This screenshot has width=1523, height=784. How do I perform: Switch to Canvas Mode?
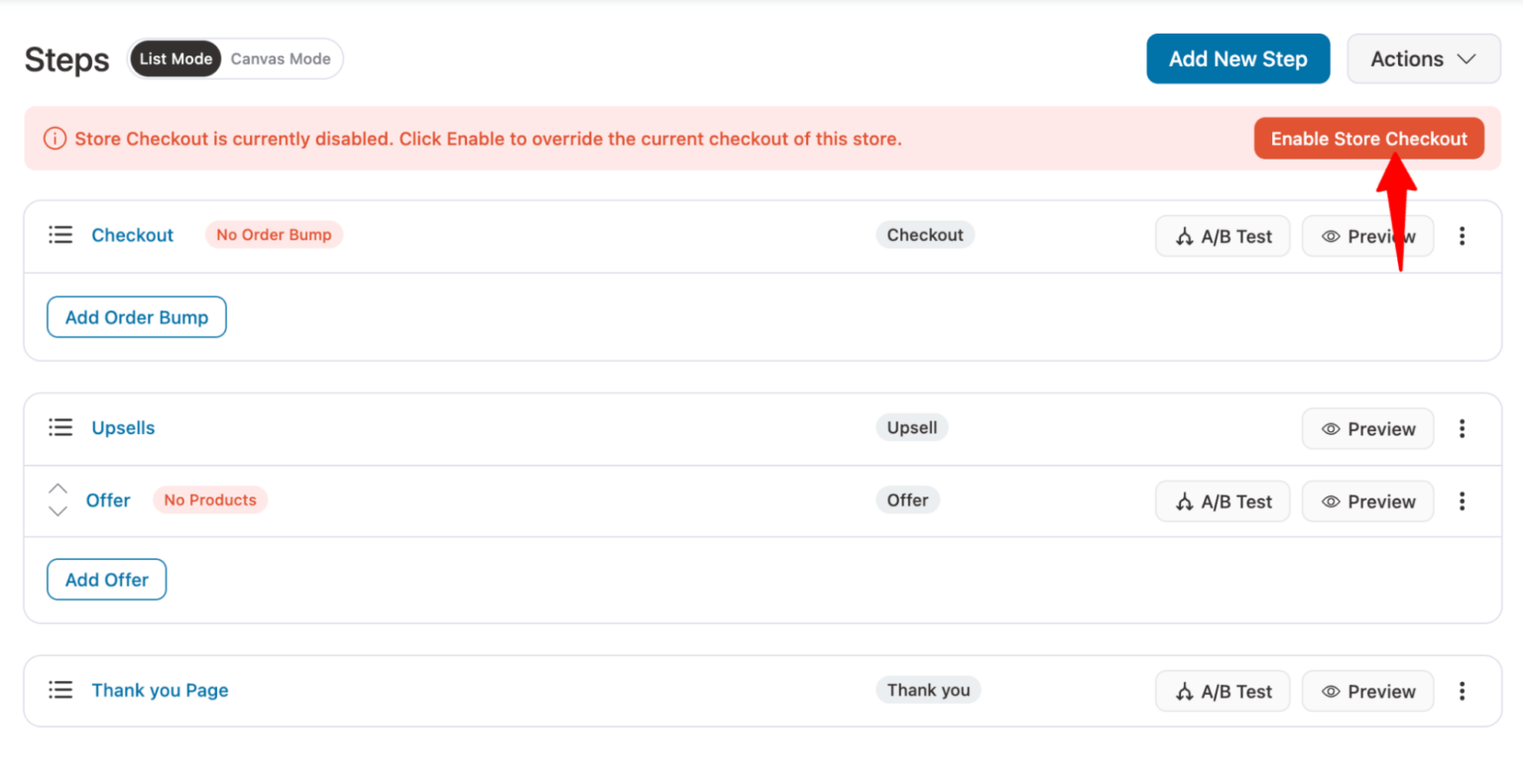point(281,58)
